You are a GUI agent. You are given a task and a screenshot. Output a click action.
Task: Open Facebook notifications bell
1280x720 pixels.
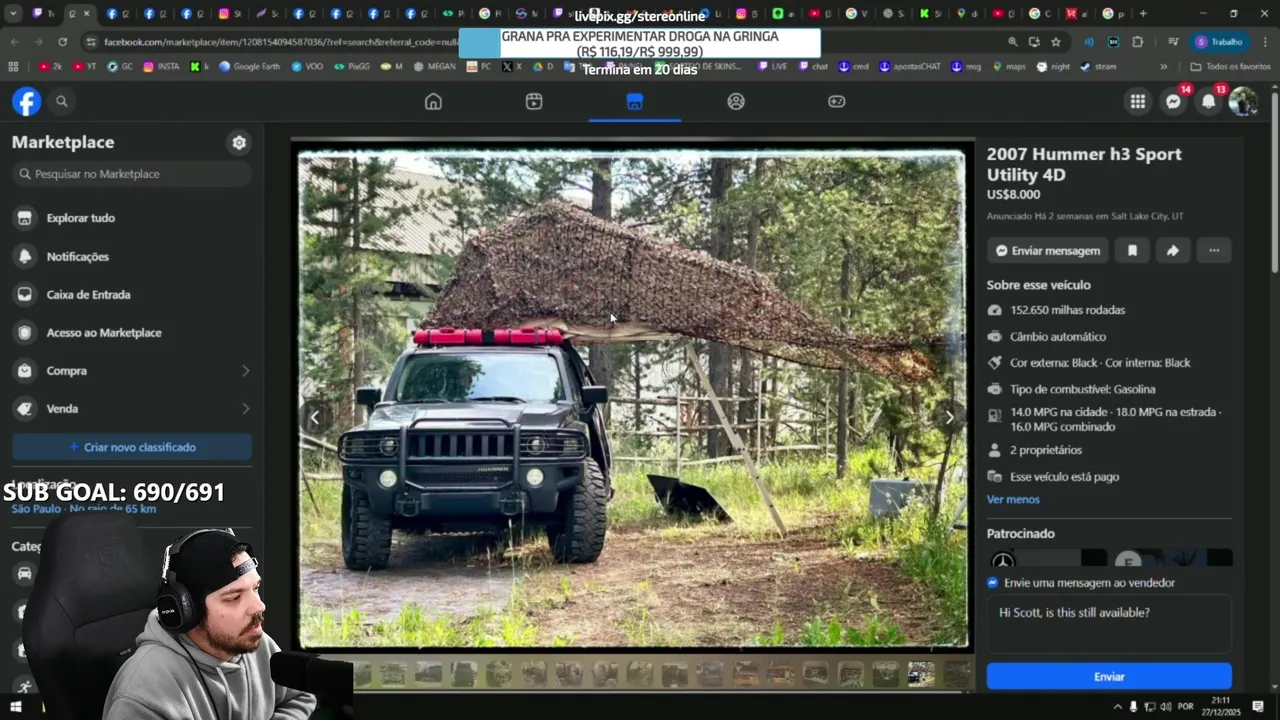(1209, 101)
